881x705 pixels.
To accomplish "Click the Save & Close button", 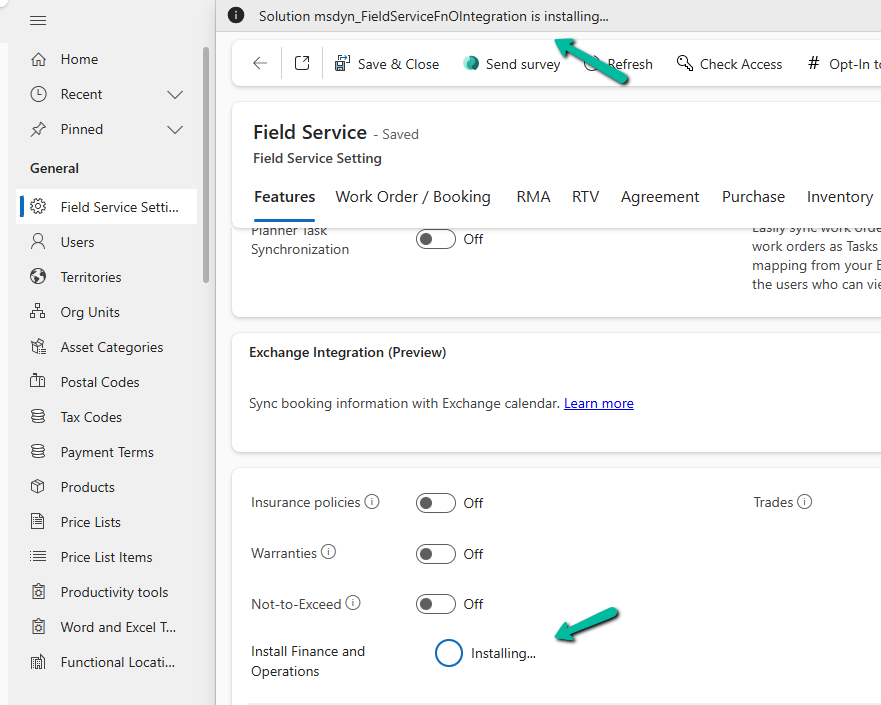I will pyautogui.click(x=386, y=64).
